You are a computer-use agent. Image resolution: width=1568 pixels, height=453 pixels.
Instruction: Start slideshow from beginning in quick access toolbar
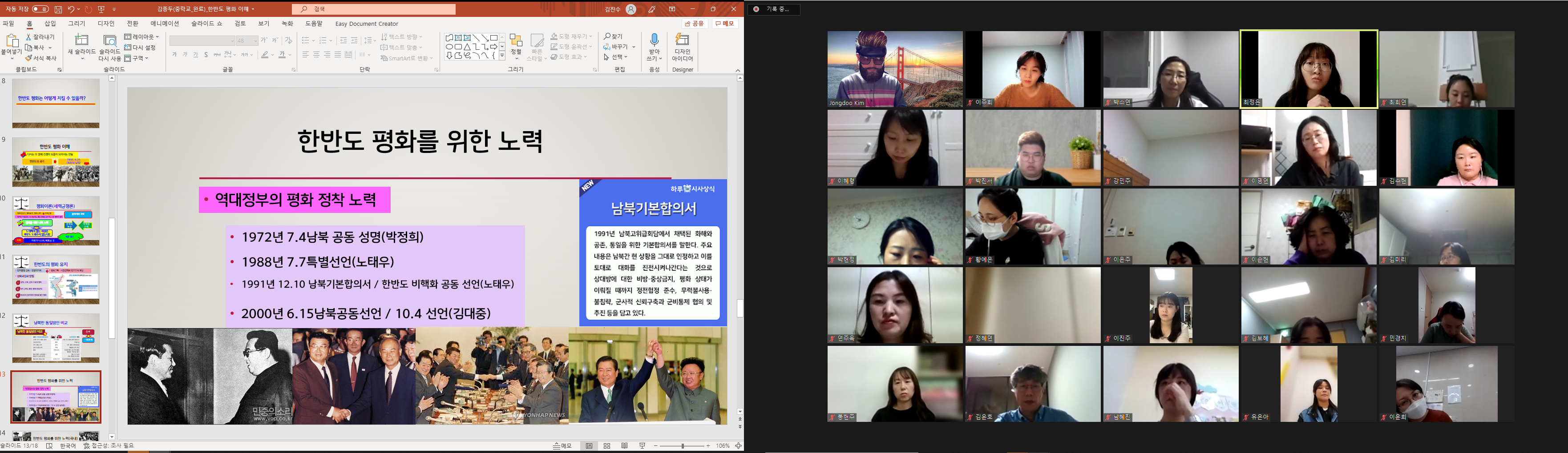point(101,9)
